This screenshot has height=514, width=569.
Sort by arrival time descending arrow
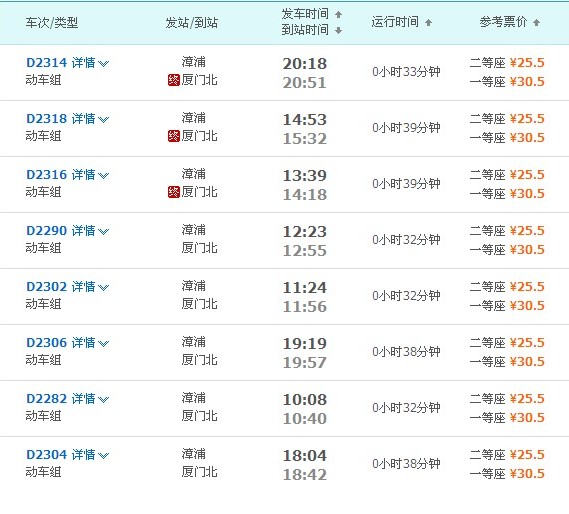[x=338, y=30]
